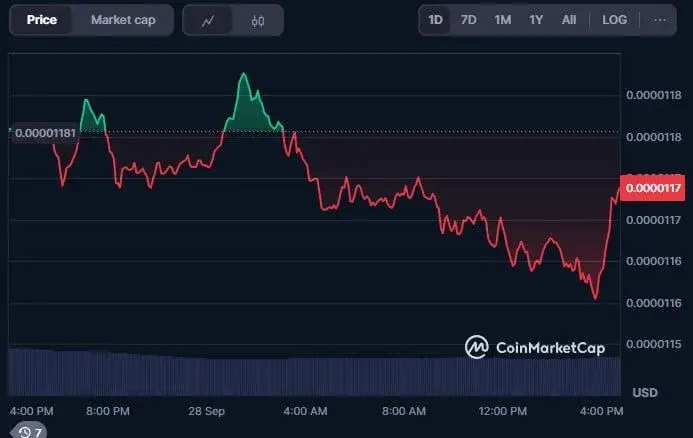This screenshot has width=693, height=438.
Task: Click the 12:00 PM time axis label
Action: click(503, 411)
